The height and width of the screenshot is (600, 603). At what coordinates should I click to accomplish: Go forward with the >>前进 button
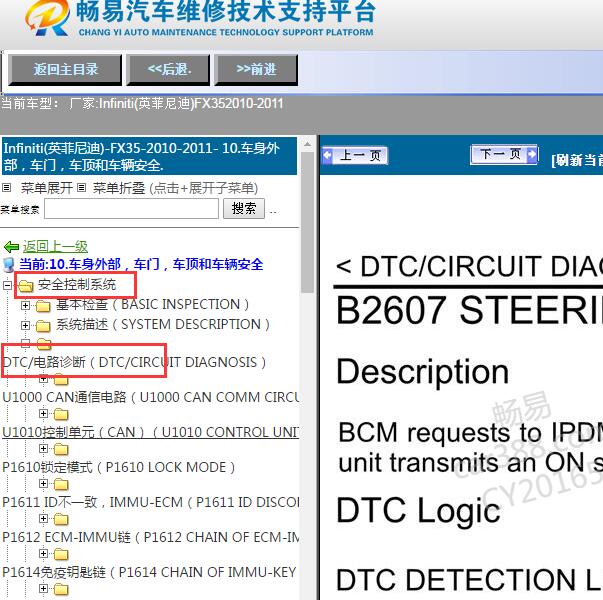[x=256, y=70]
